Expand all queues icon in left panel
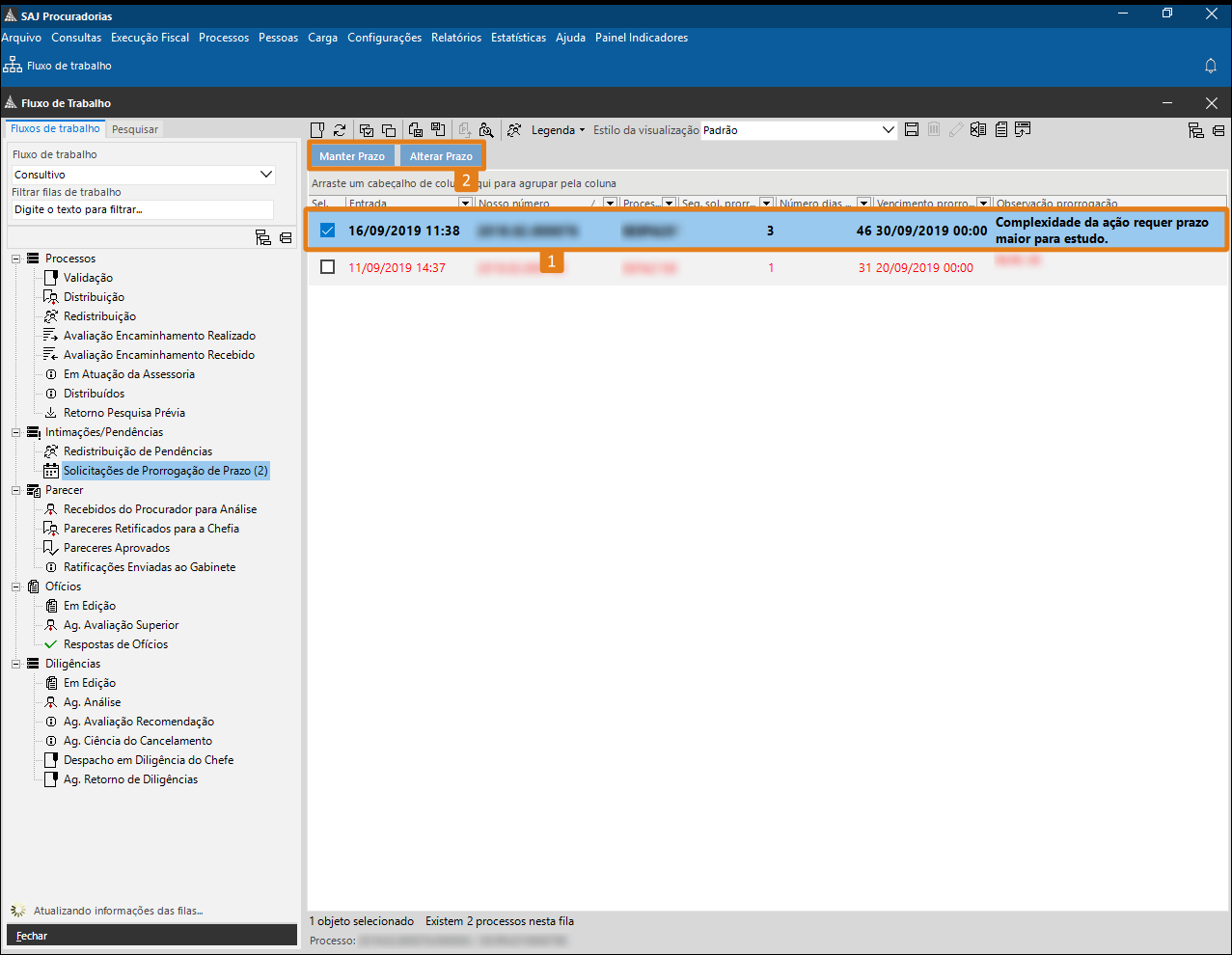This screenshot has height=955, width=1232. point(263,237)
